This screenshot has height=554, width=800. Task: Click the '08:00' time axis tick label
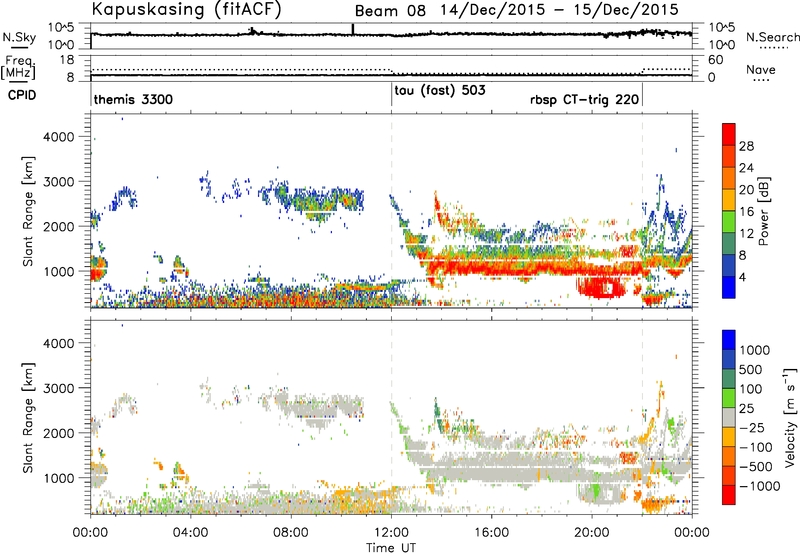(291, 533)
